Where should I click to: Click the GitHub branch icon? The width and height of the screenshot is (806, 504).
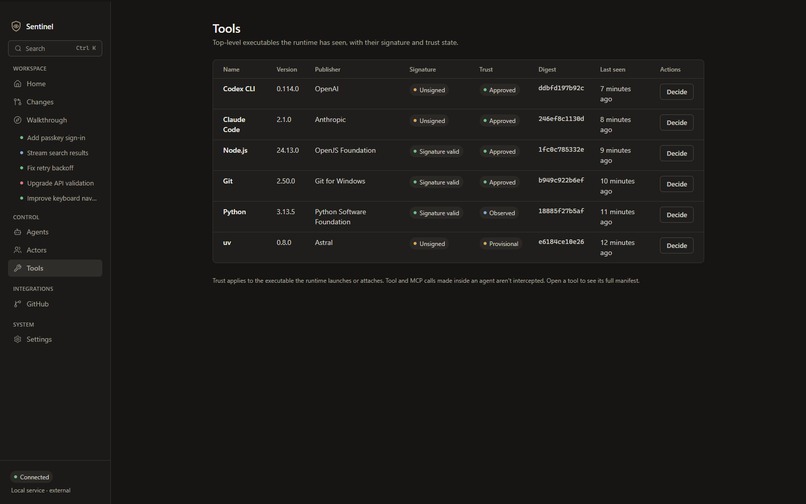(x=17, y=304)
